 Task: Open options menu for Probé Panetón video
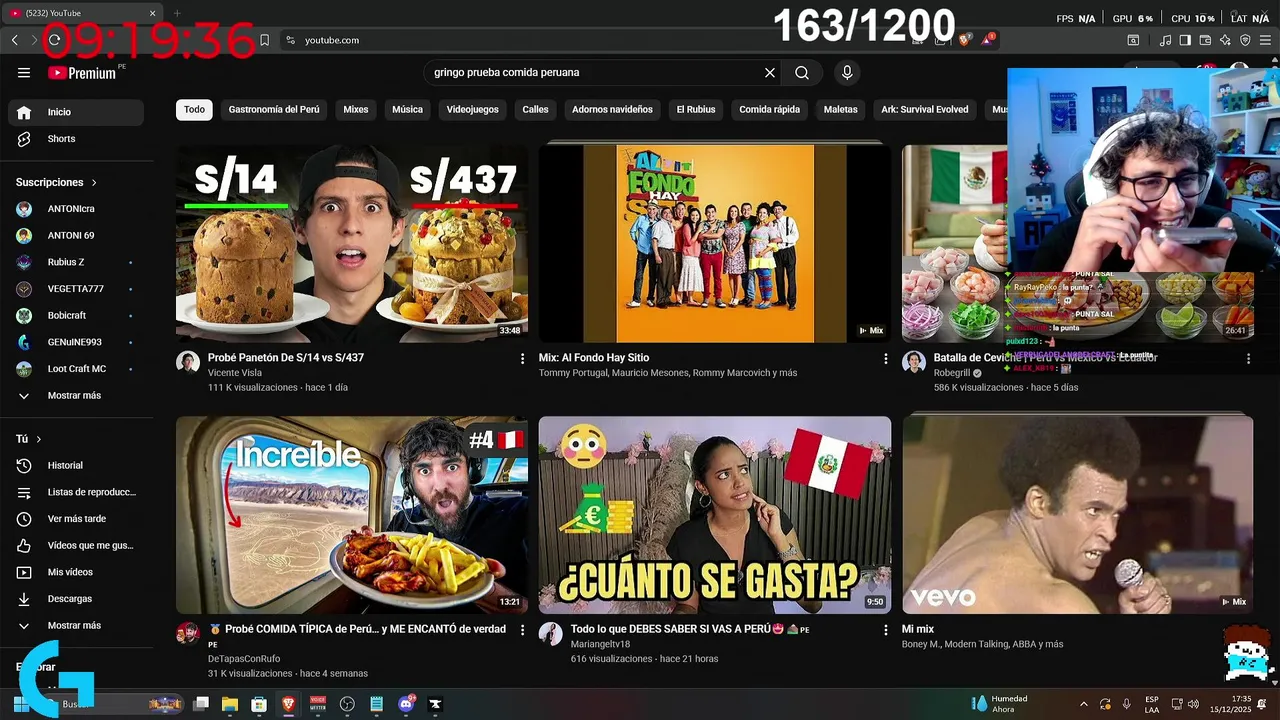click(522, 358)
